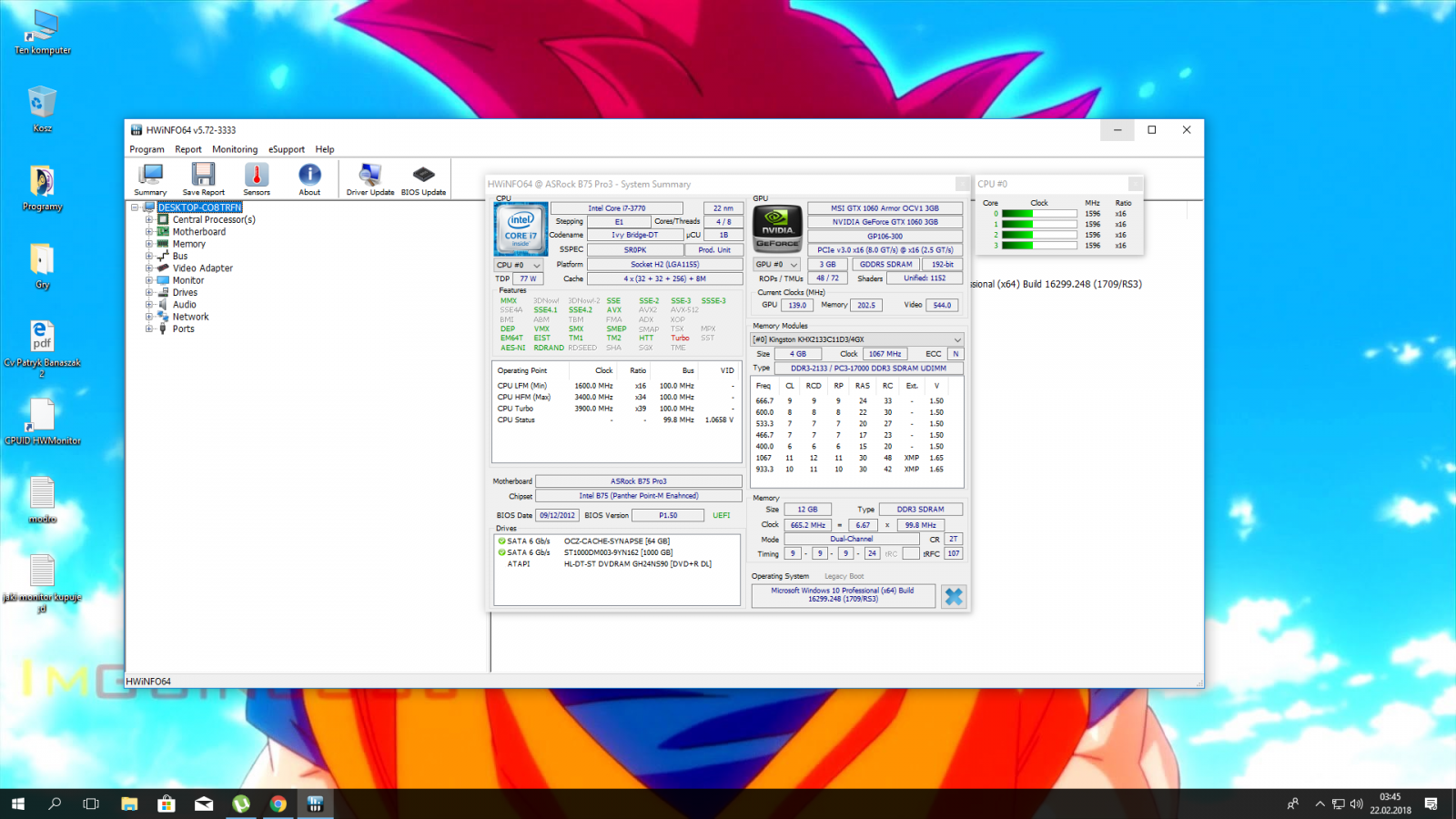Select Ports in the tree
This screenshot has width=1456, height=819.
pos(183,329)
